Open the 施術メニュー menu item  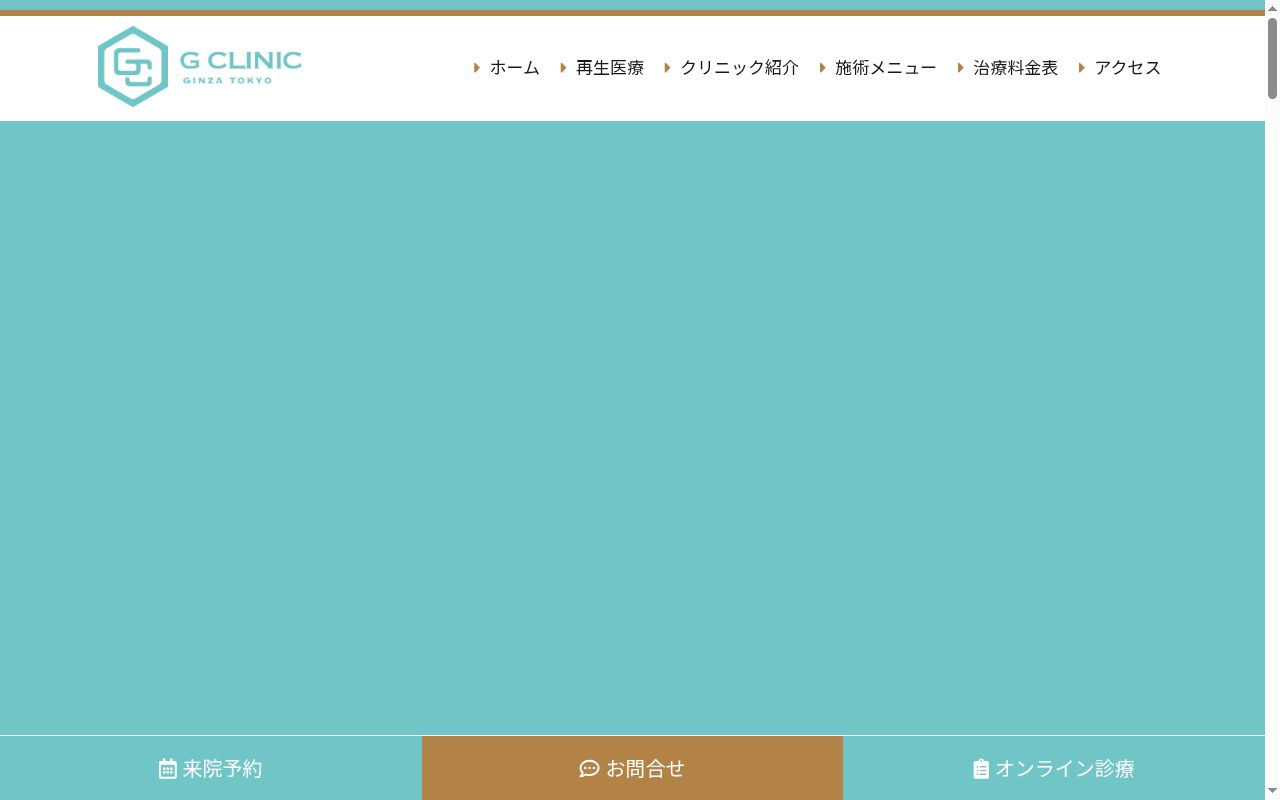(x=886, y=68)
